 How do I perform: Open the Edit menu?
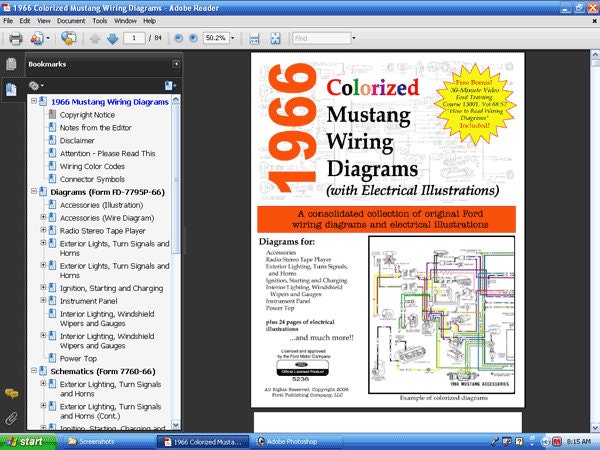(25, 21)
